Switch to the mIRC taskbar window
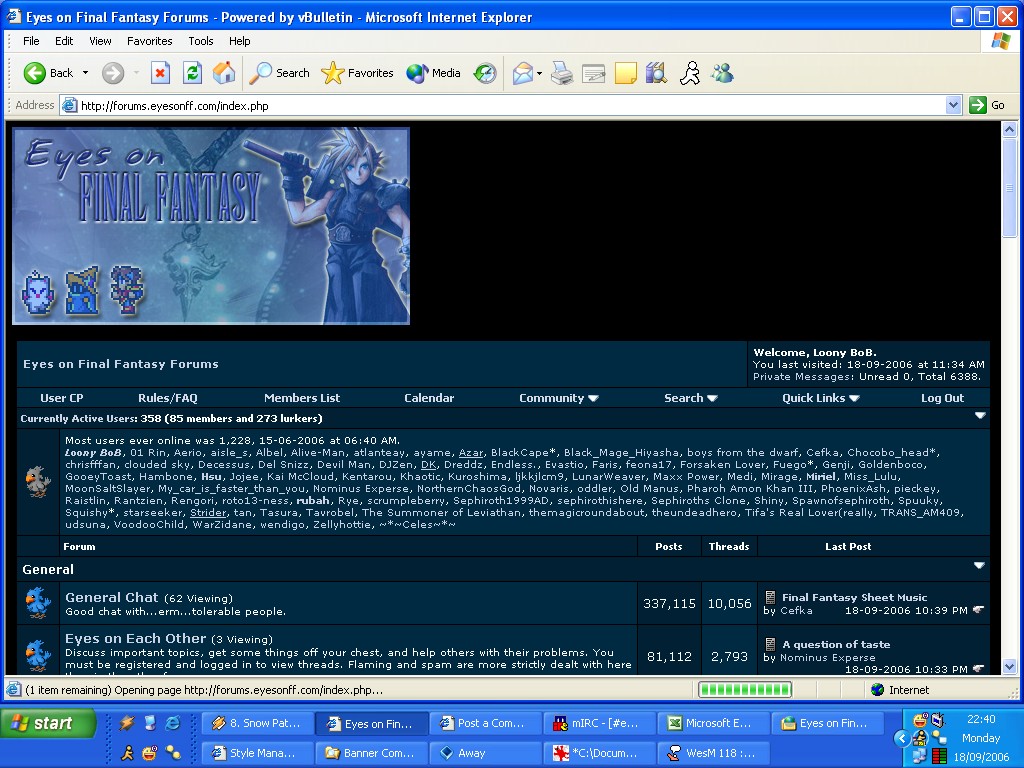 coord(600,724)
